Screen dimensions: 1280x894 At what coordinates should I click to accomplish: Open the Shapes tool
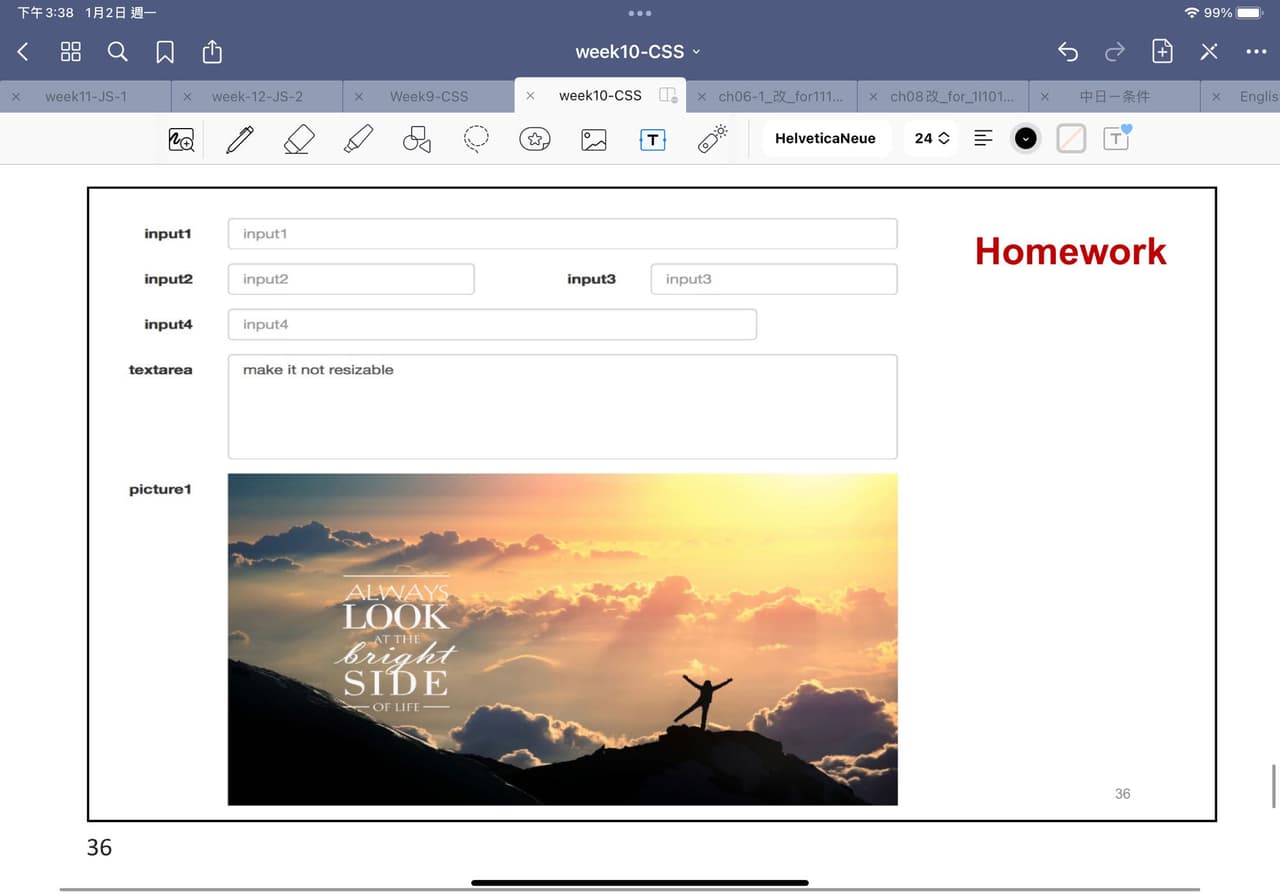click(x=416, y=138)
